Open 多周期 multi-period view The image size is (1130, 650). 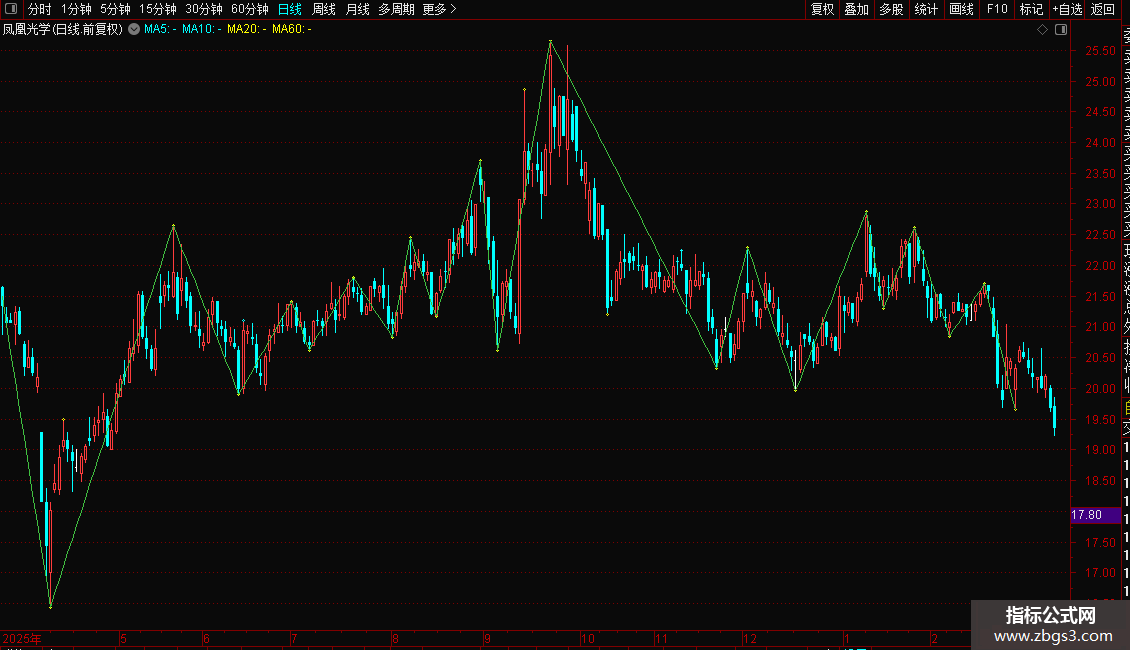[x=396, y=9]
